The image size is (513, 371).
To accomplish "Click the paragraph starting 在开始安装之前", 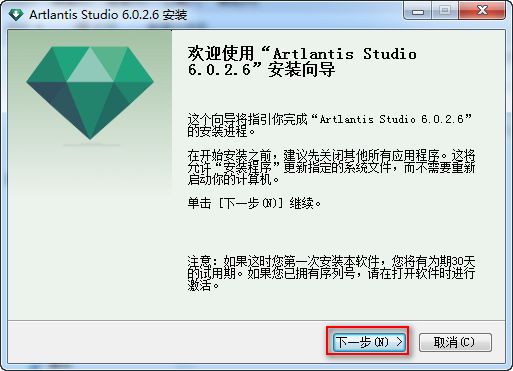I will pyautogui.click(x=331, y=168).
